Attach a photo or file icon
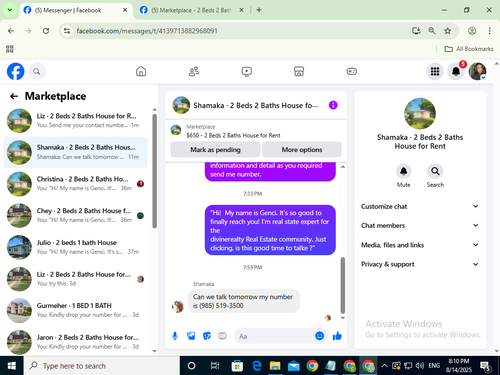The height and width of the screenshot is (375, 500). click(191, 336)
